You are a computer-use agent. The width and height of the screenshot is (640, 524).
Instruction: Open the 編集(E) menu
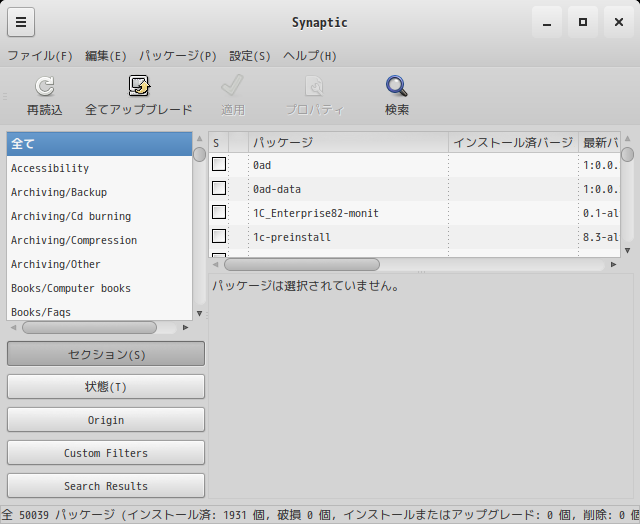(x=106, y=56)
